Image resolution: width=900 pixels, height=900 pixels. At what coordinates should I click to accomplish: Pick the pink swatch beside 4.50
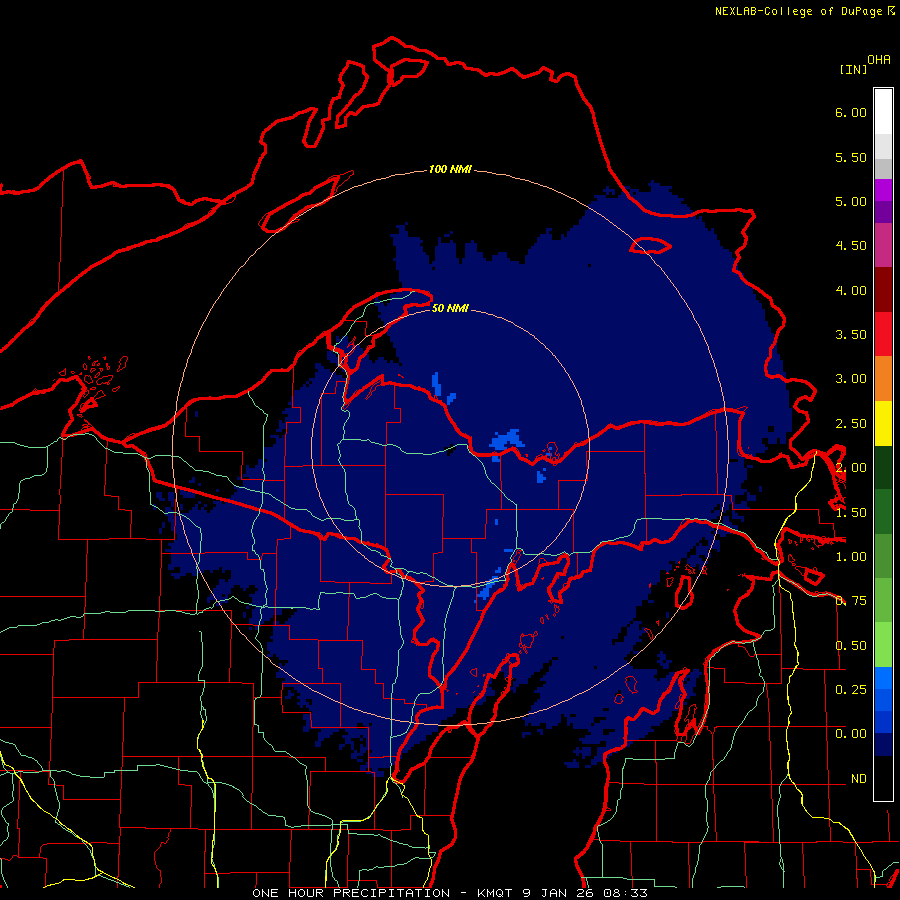(883, 246)
